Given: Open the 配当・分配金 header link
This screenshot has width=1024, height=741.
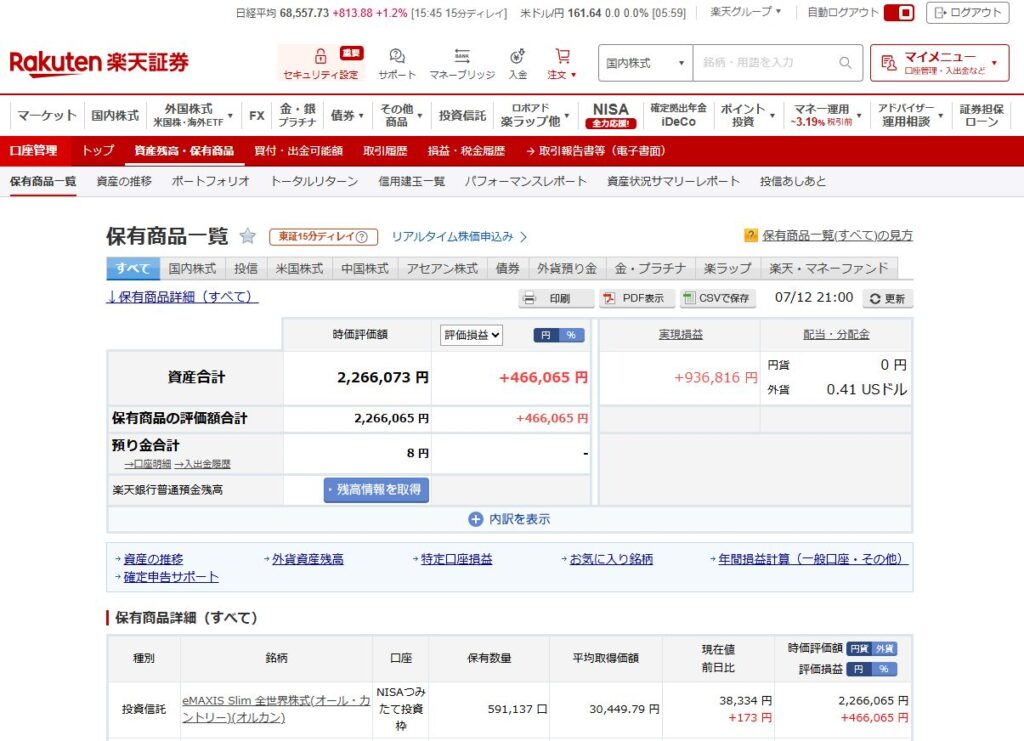Looking at the screenshot, I should [836, 334].
